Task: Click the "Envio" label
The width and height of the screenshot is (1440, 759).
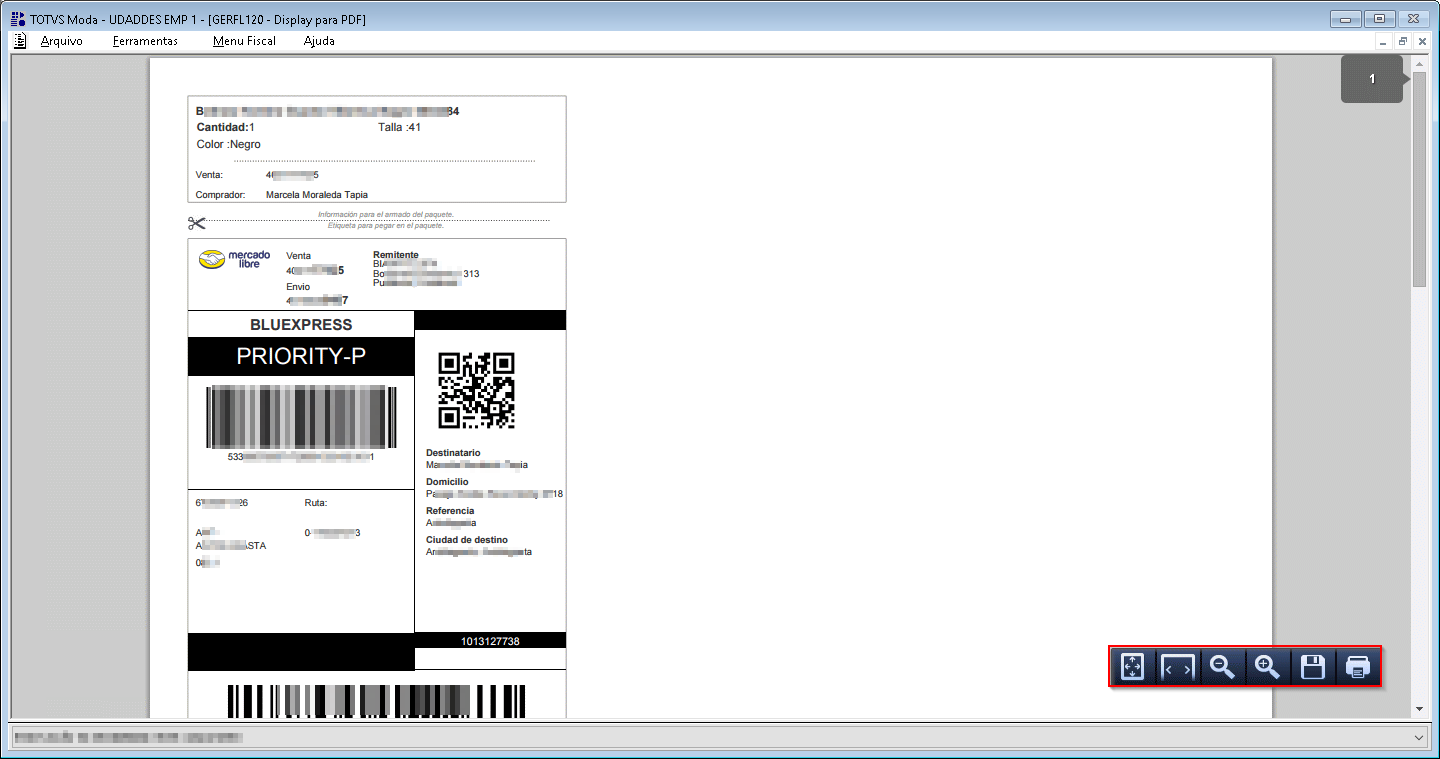Action: (298, 287)
